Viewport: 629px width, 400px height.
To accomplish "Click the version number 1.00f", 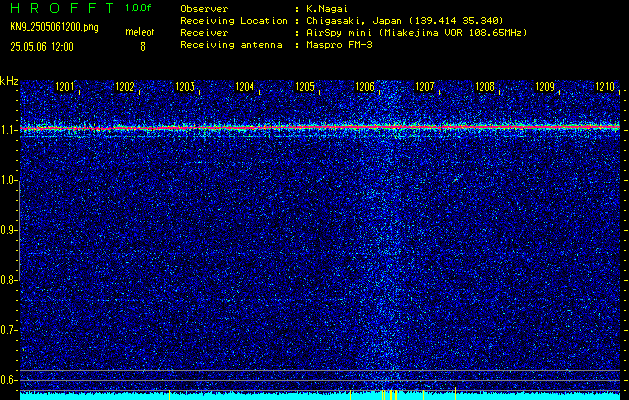I will (138, 8).
